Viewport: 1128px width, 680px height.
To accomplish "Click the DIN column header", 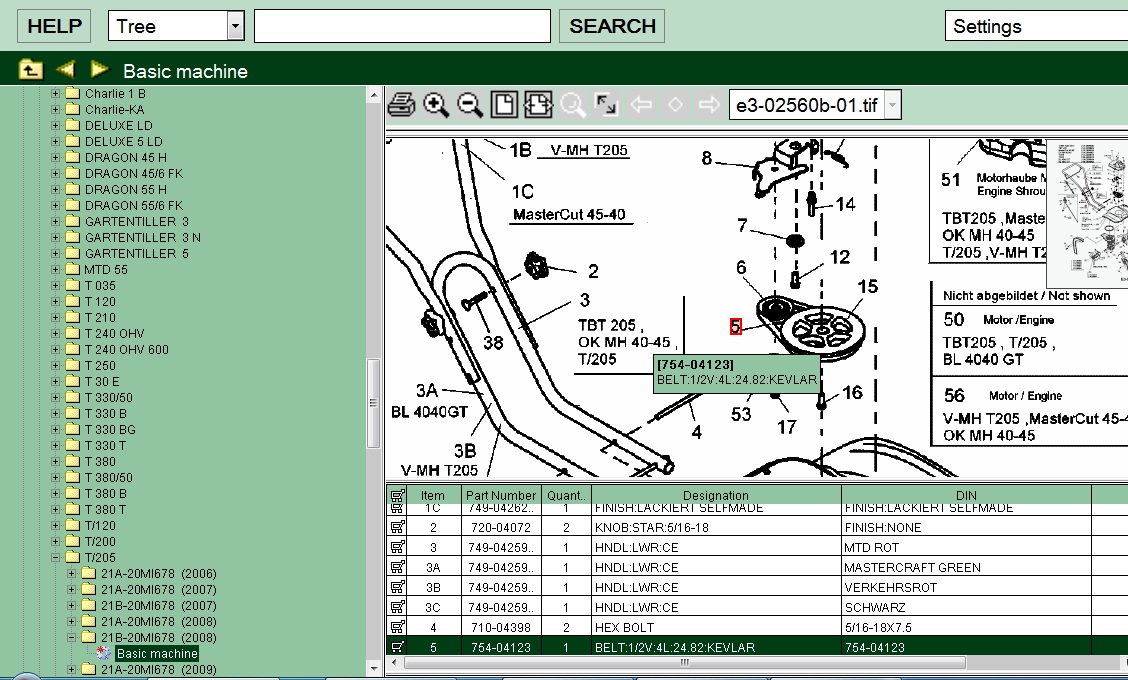I will 966,495.
